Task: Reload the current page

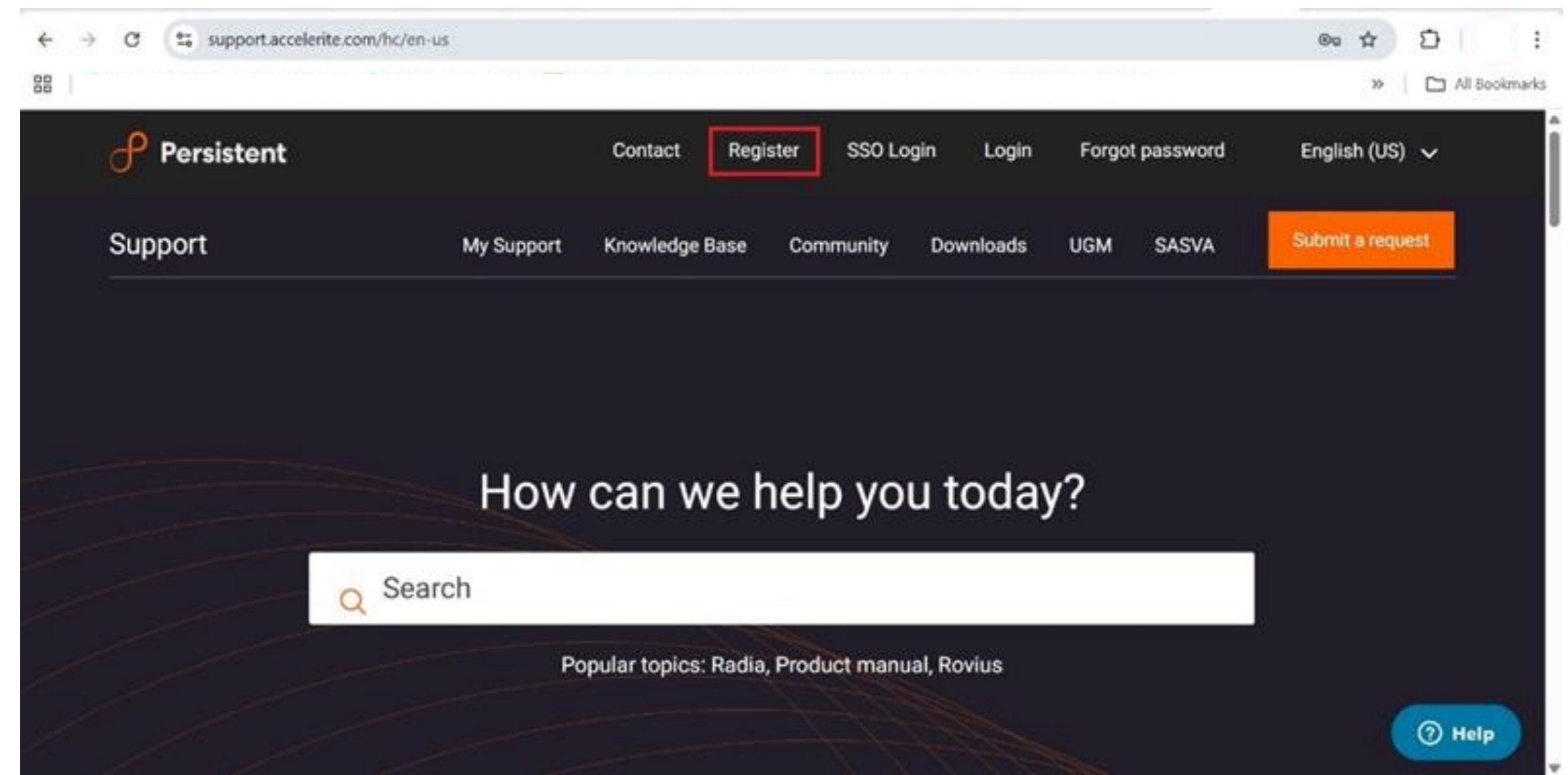Action: 133,39
